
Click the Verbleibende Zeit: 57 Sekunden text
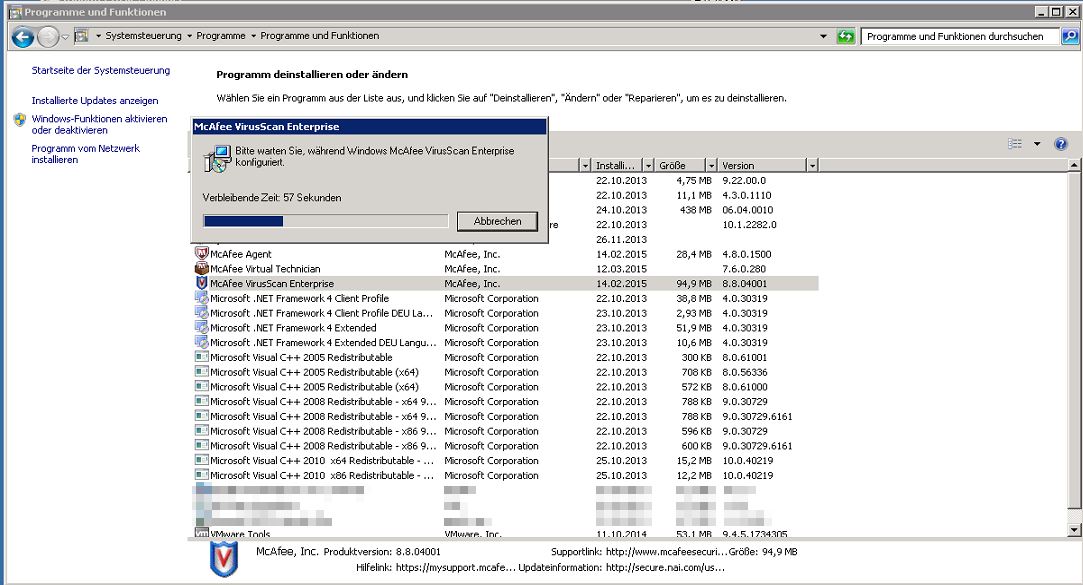coord(272,198)
